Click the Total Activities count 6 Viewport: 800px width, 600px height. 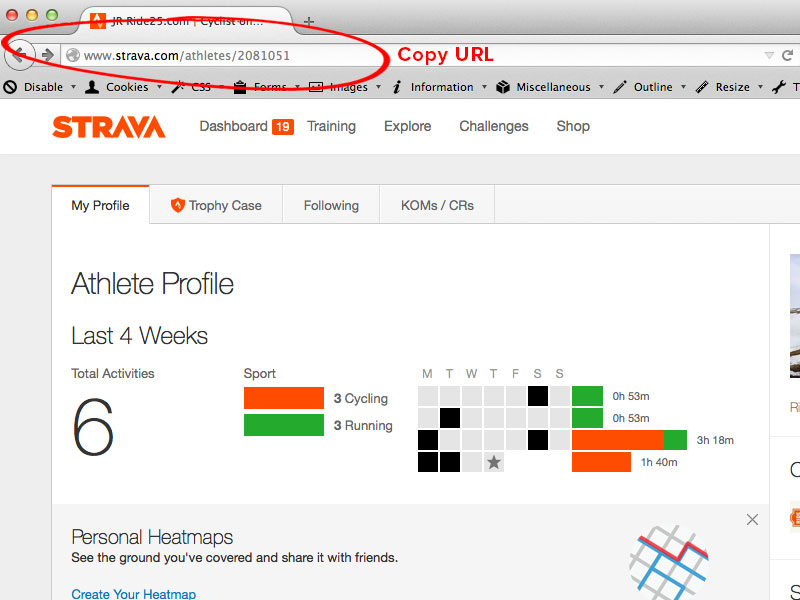(93, 427)
